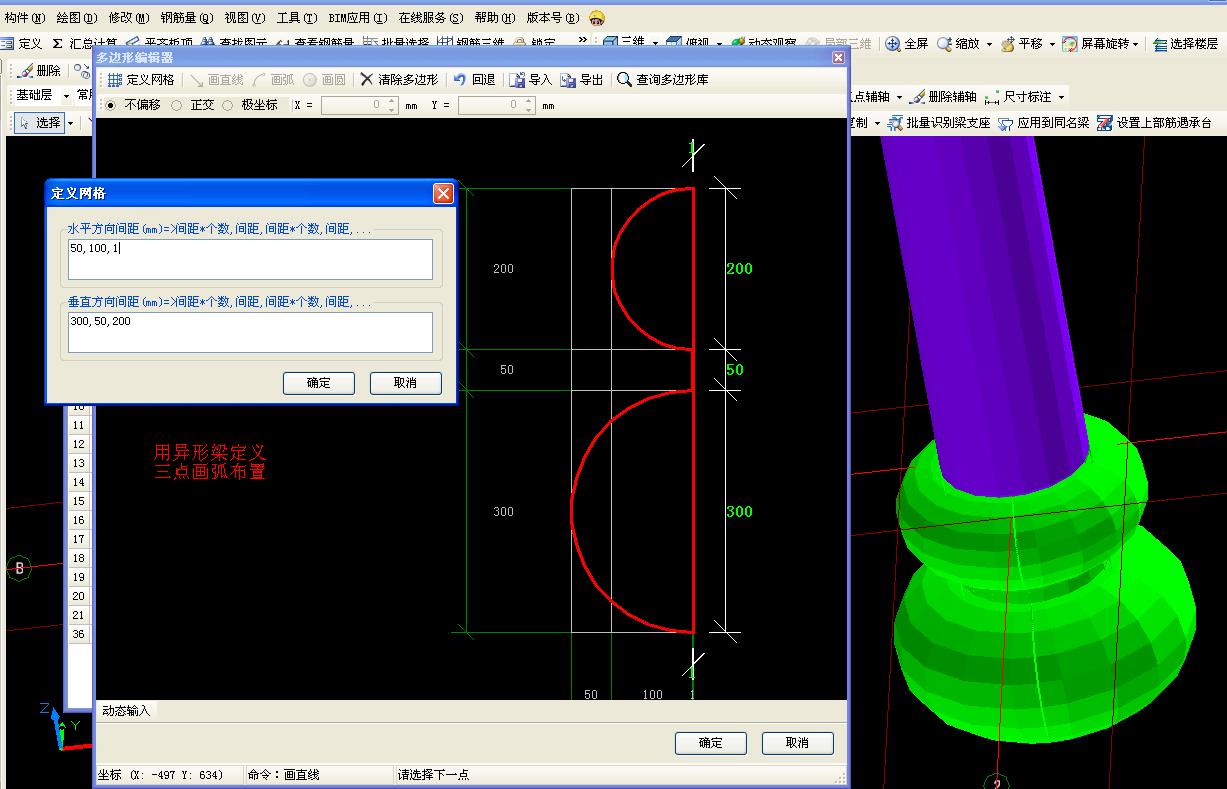Click 取消 in 定义网格 dialog
The image size is (1227, 789).
click(x=405, y=383)
